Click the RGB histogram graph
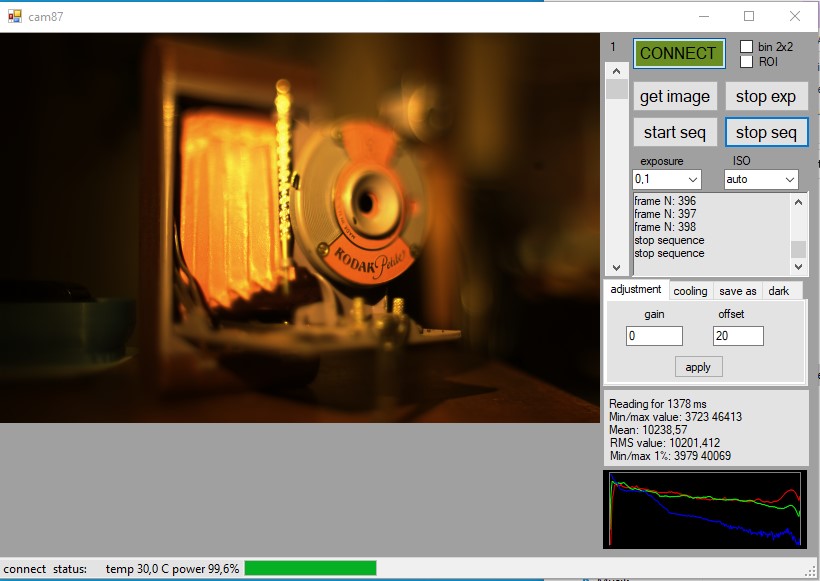Screen dimensions: 820x581 (705, 509)
